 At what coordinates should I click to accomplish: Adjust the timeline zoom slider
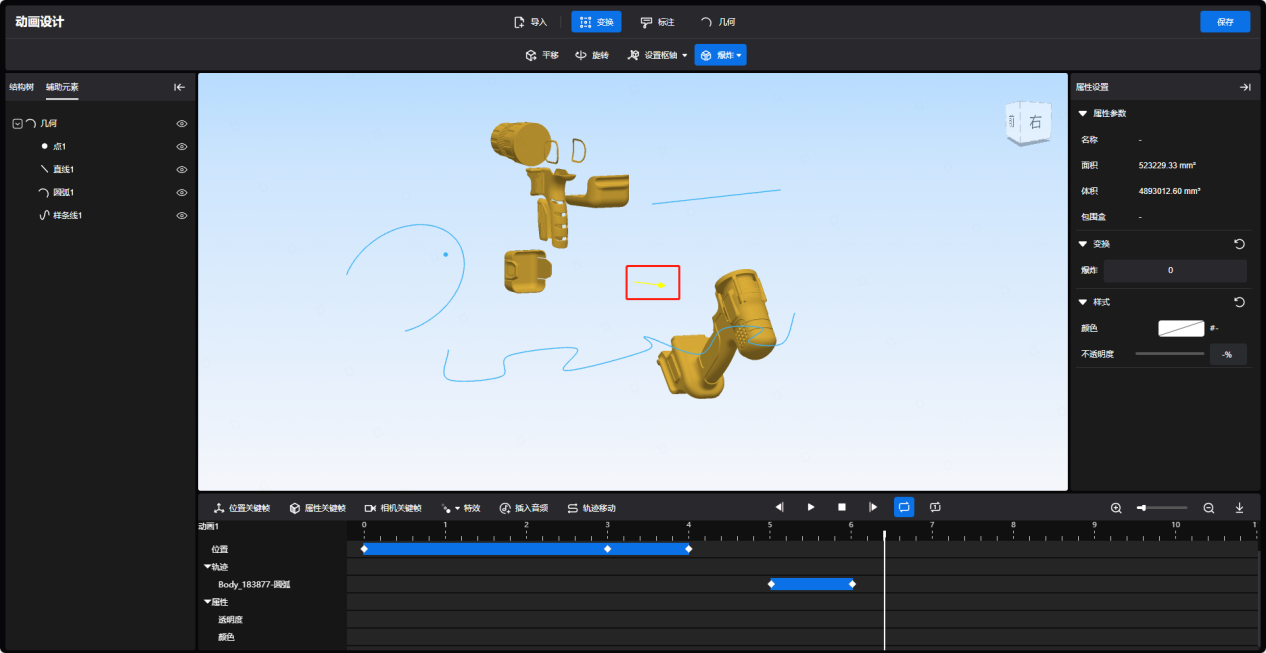point(1162,508)
